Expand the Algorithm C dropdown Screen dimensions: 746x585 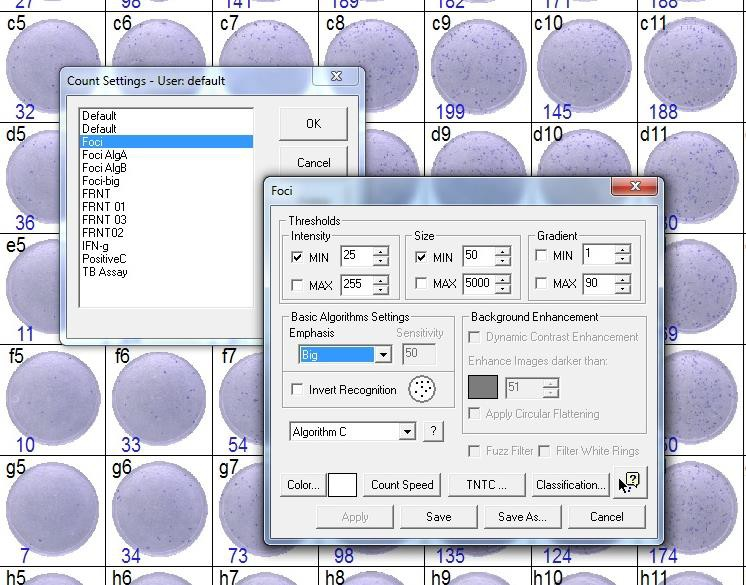(x=406, y=432)
